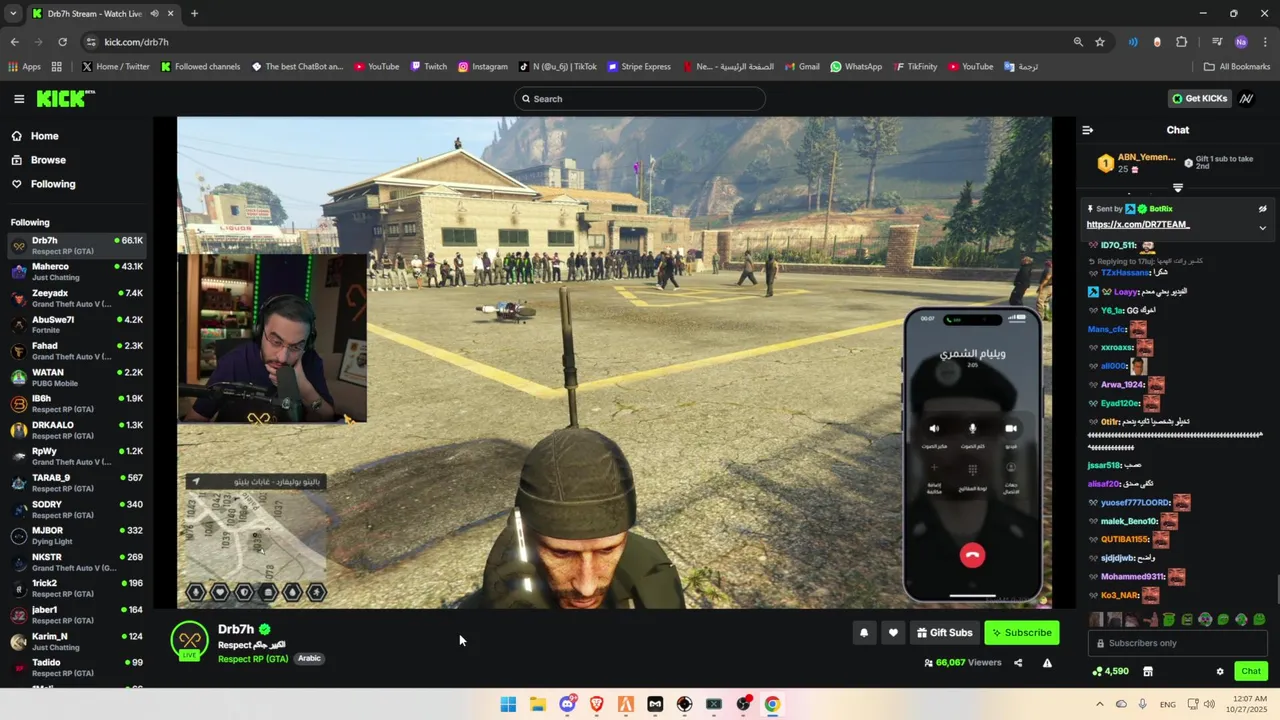Click the 4,590 Kicks balance
The image size is (1280, 720).
(1110, 671)
